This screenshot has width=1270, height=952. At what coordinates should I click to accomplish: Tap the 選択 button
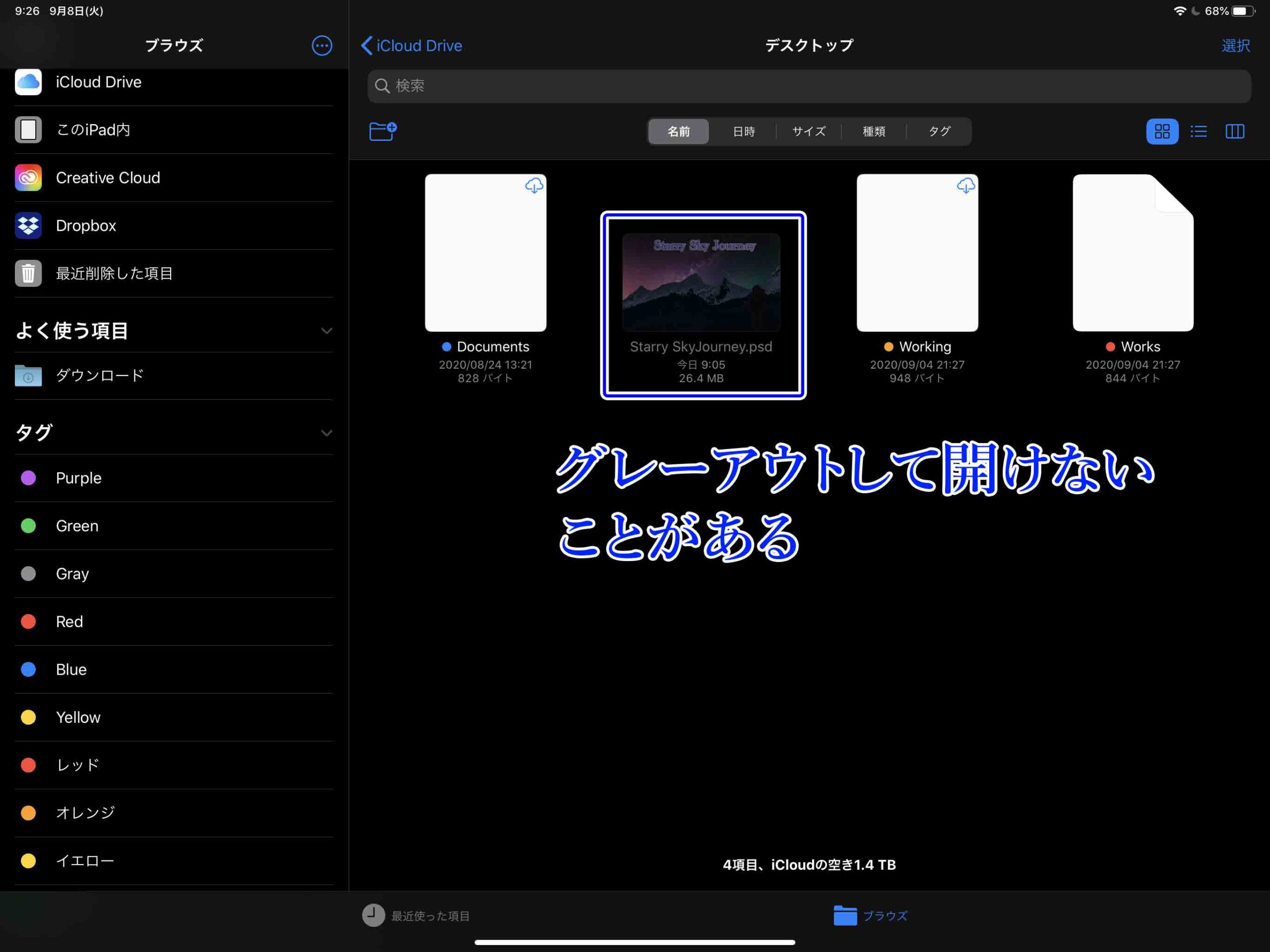(1236, 45)
